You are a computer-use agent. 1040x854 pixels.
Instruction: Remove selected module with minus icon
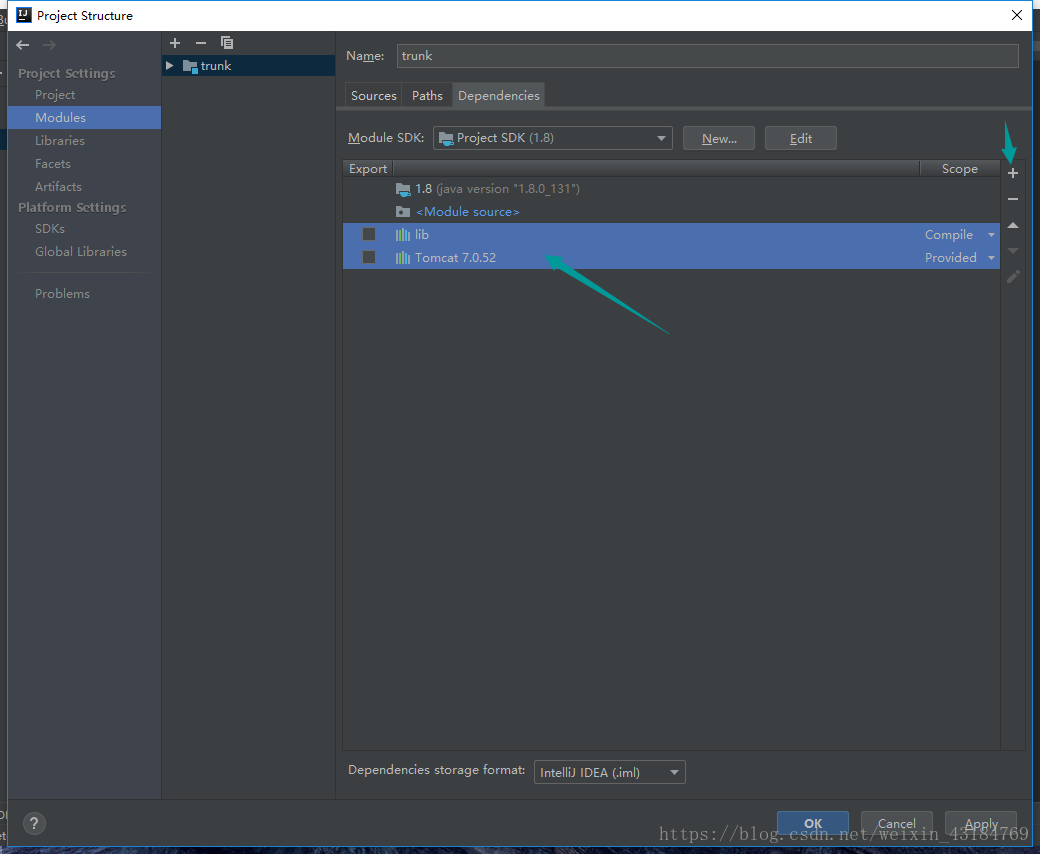point(201,43)
